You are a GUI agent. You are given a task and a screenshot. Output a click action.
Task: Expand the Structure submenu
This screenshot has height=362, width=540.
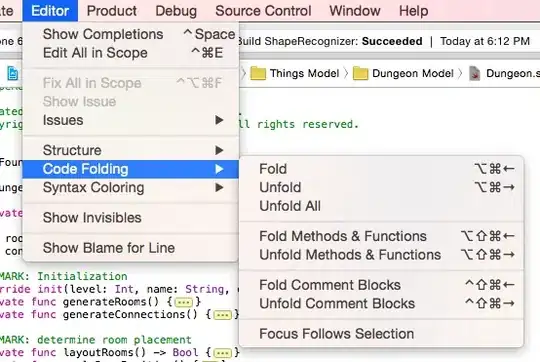pos(131,150)
